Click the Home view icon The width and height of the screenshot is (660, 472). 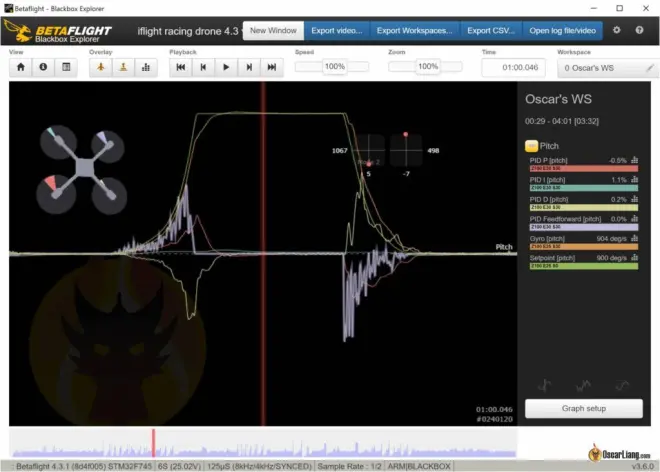(x=21, y=67)
